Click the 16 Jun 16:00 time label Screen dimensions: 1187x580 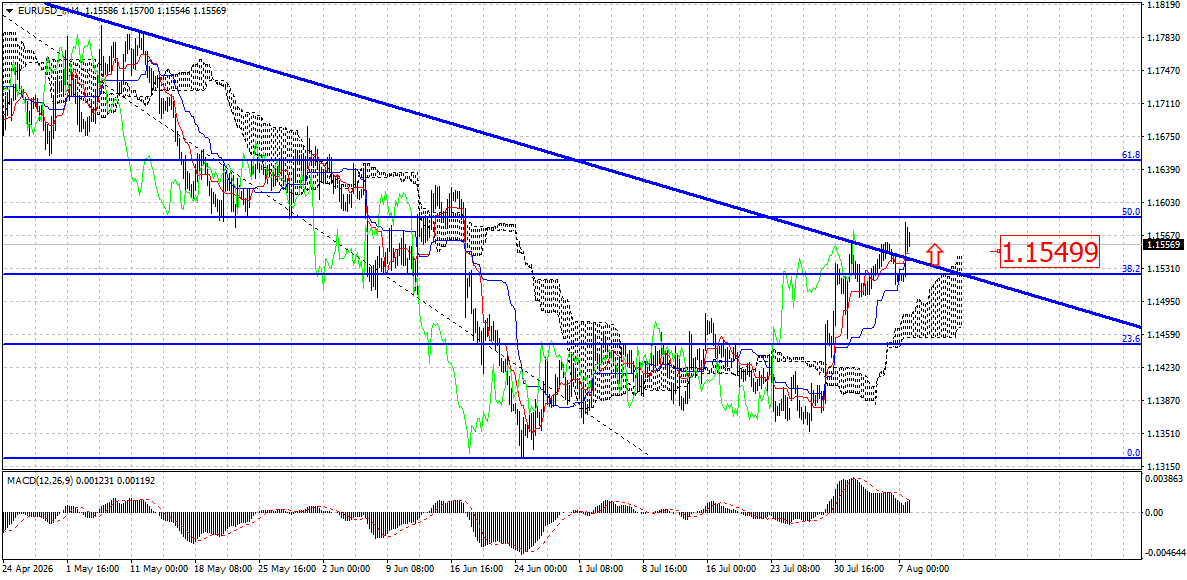(475, 567)
